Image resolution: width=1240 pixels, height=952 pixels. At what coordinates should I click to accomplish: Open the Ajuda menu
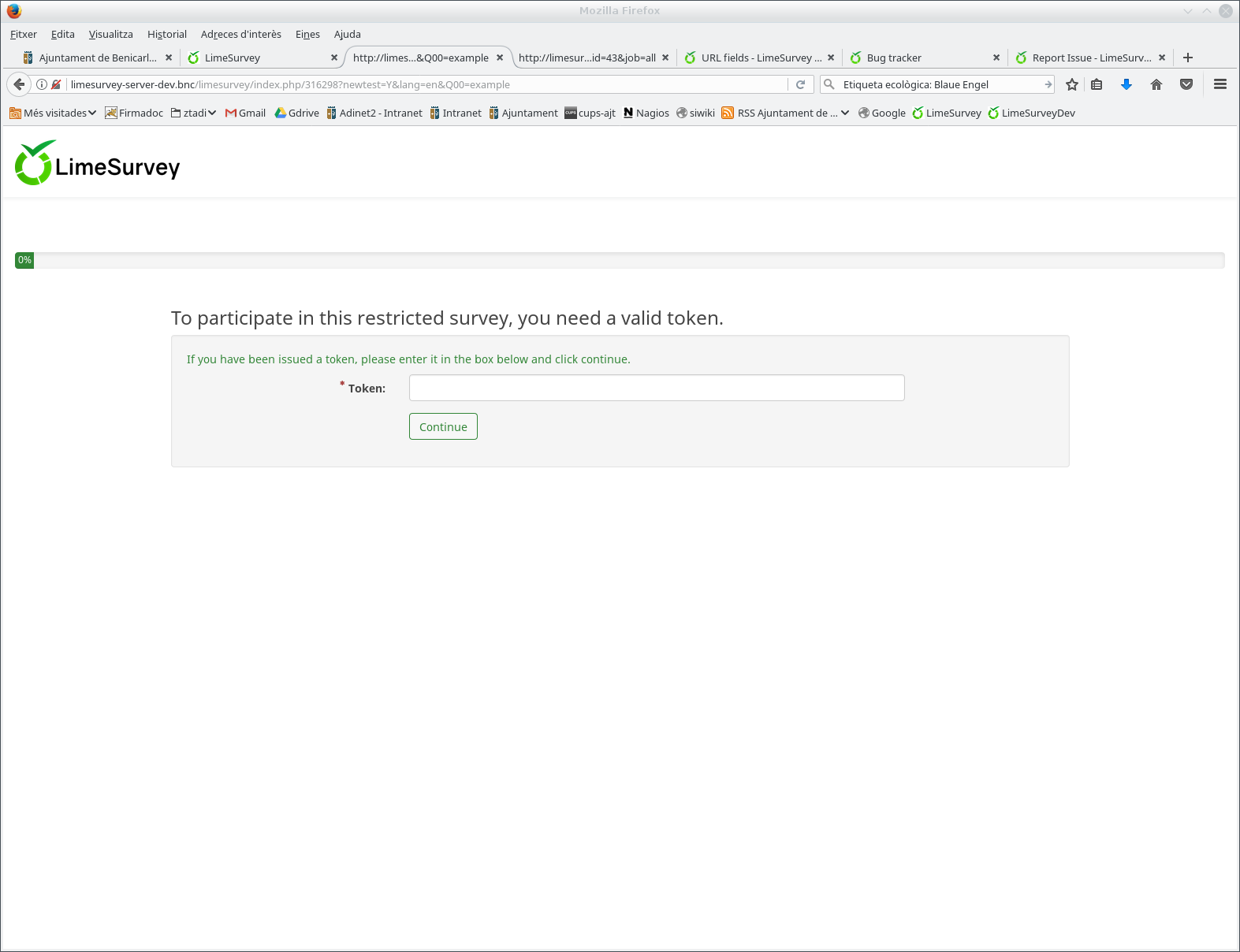(348, 34)
